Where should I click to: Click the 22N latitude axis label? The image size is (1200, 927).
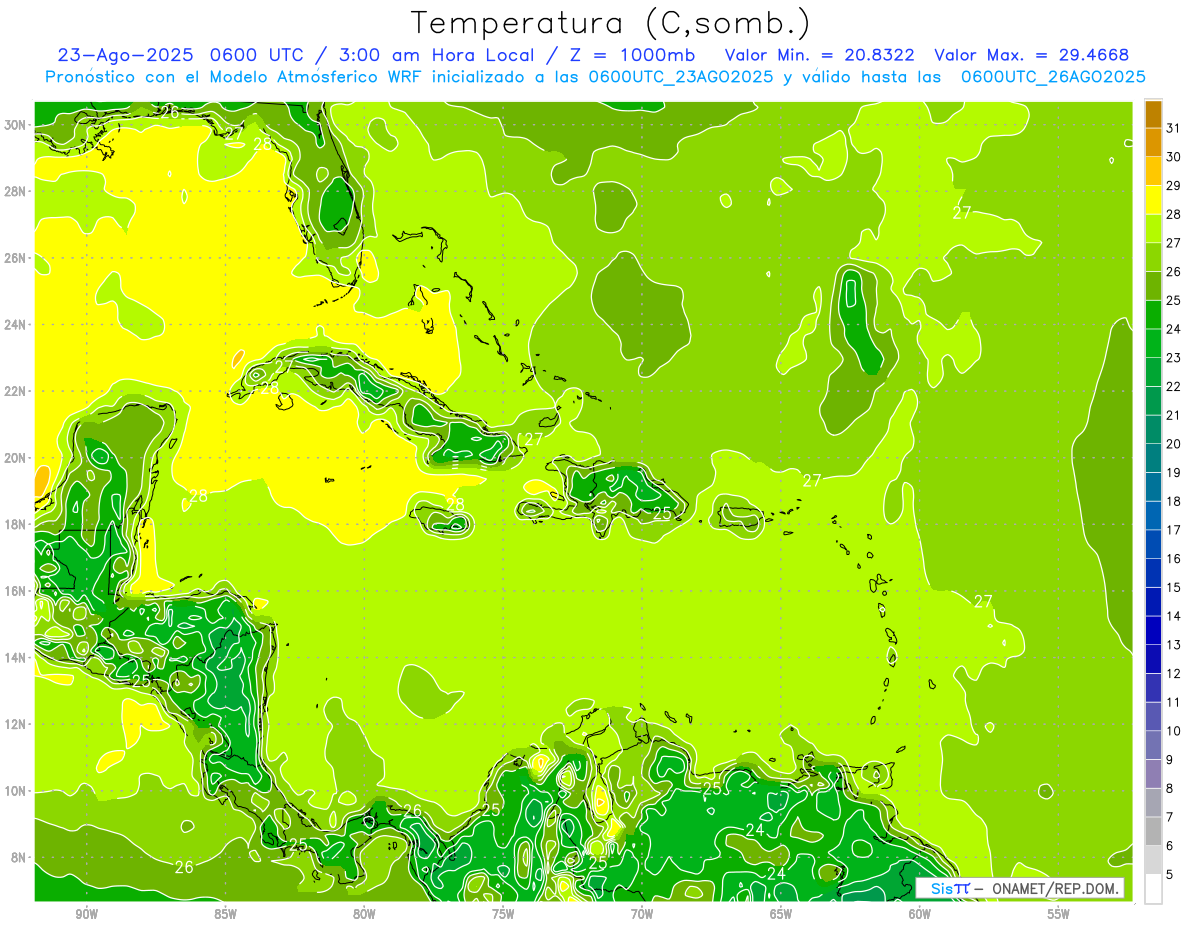coord(16,391)
